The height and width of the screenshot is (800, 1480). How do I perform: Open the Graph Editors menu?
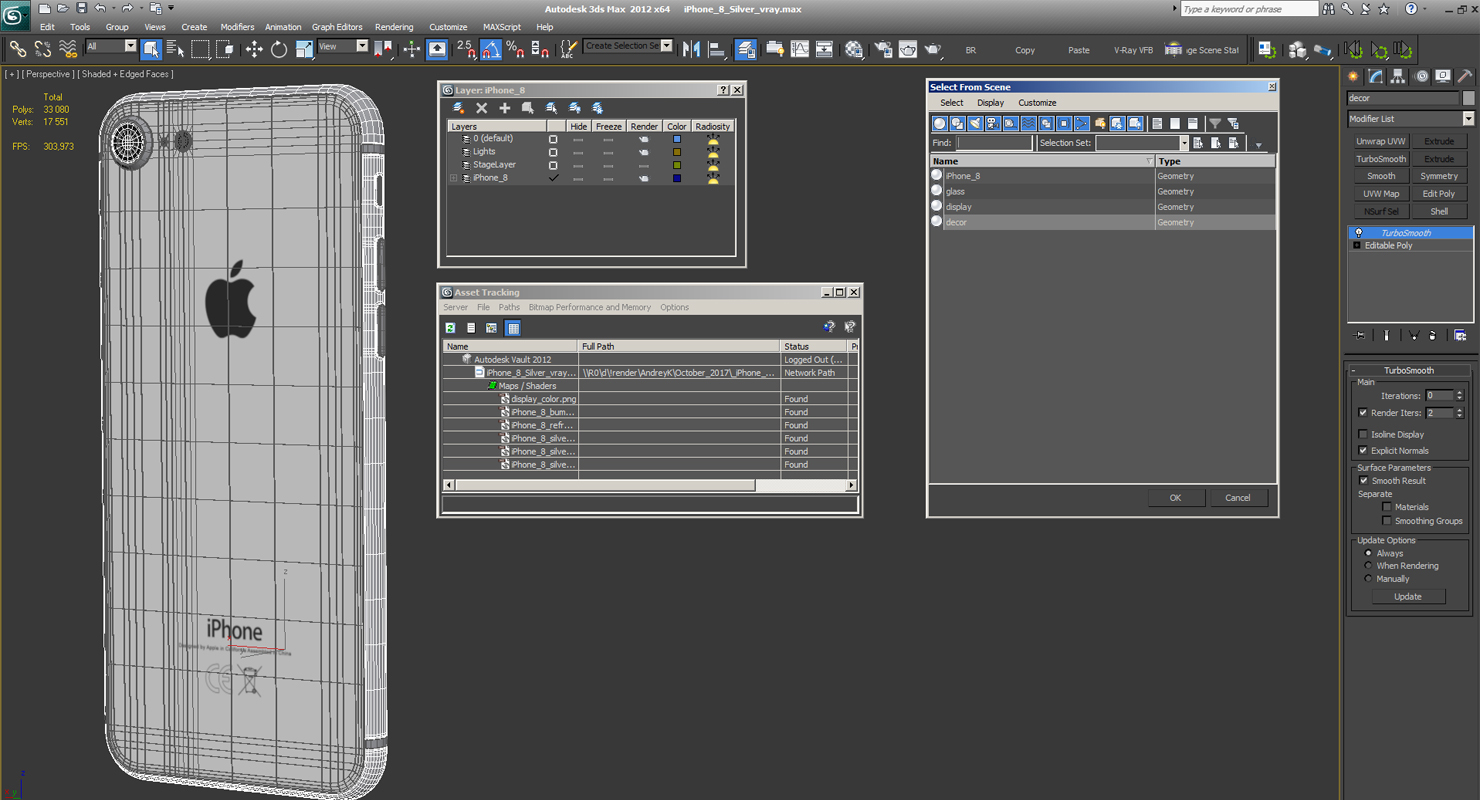pos(337,27)
